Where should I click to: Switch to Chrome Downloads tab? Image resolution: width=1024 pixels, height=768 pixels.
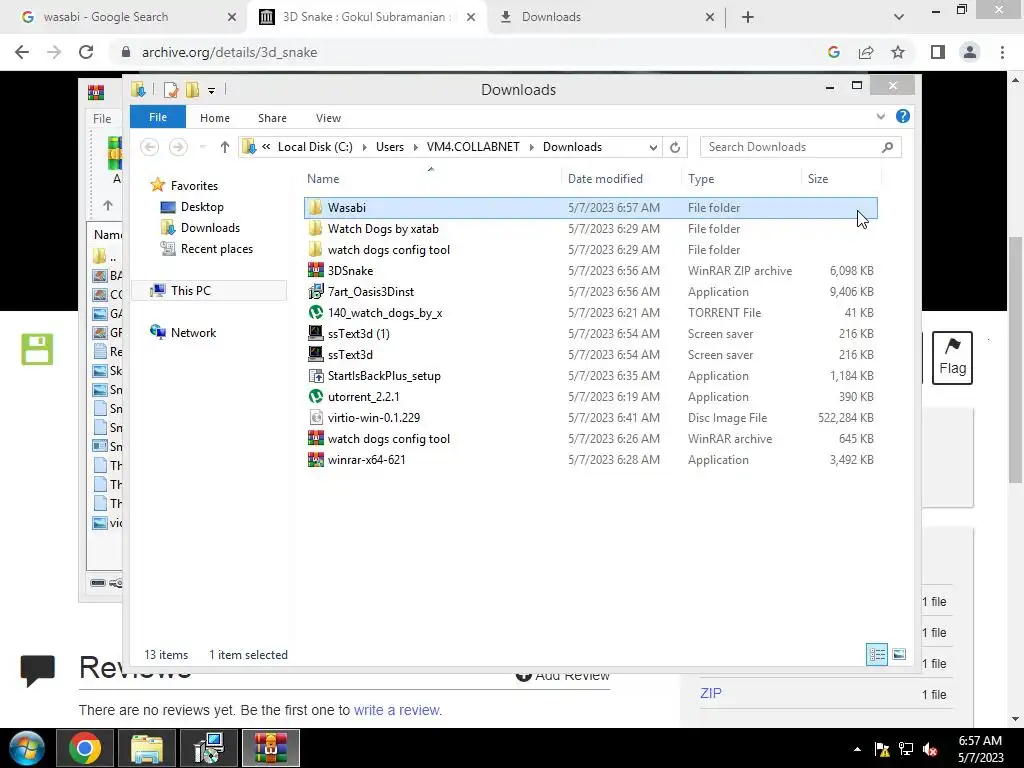[x=604, y=17]
